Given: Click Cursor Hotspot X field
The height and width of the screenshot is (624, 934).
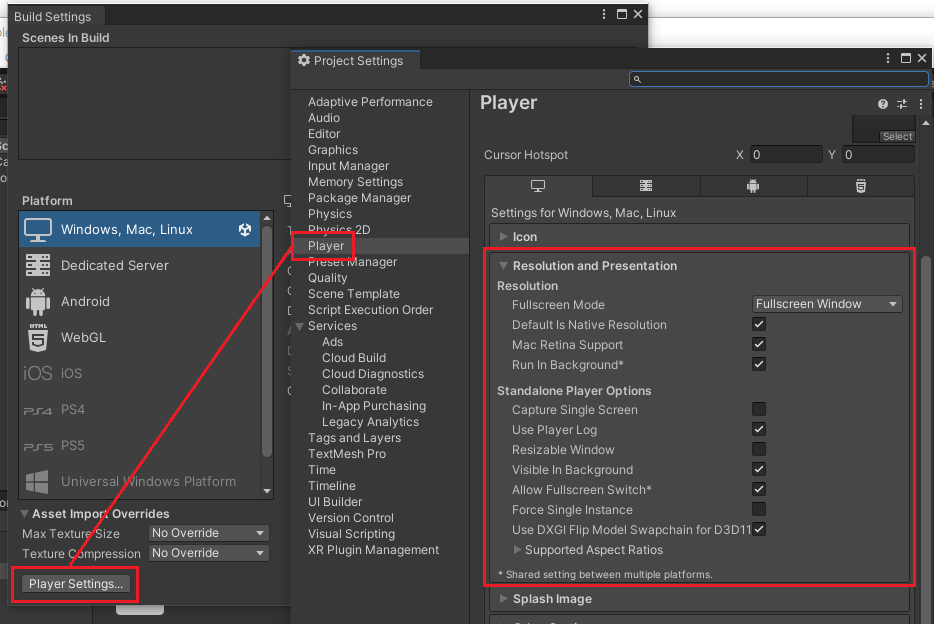Looking at the screenshot, I should 786,155.
